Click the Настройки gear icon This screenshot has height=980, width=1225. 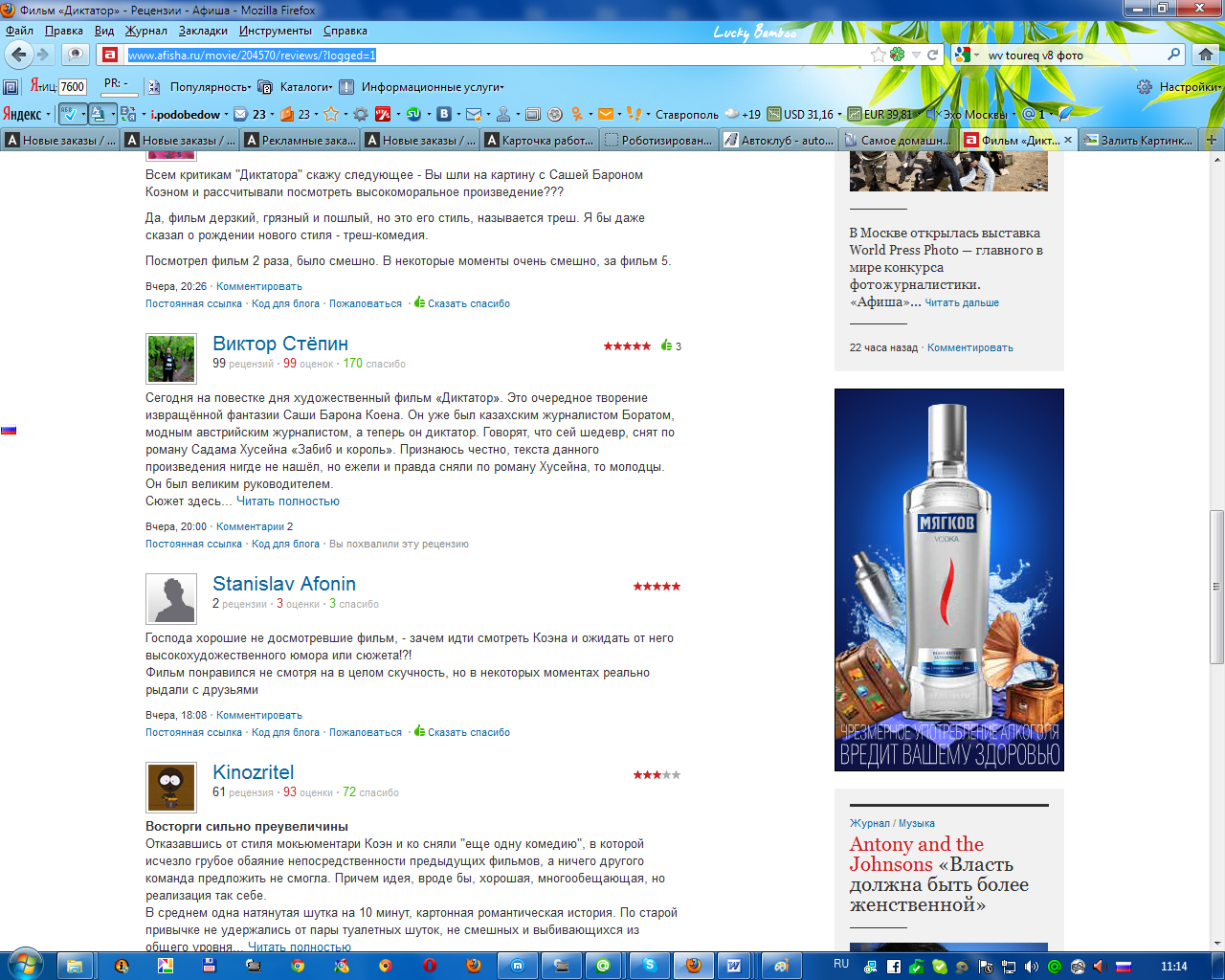[x=1145, y=87]
